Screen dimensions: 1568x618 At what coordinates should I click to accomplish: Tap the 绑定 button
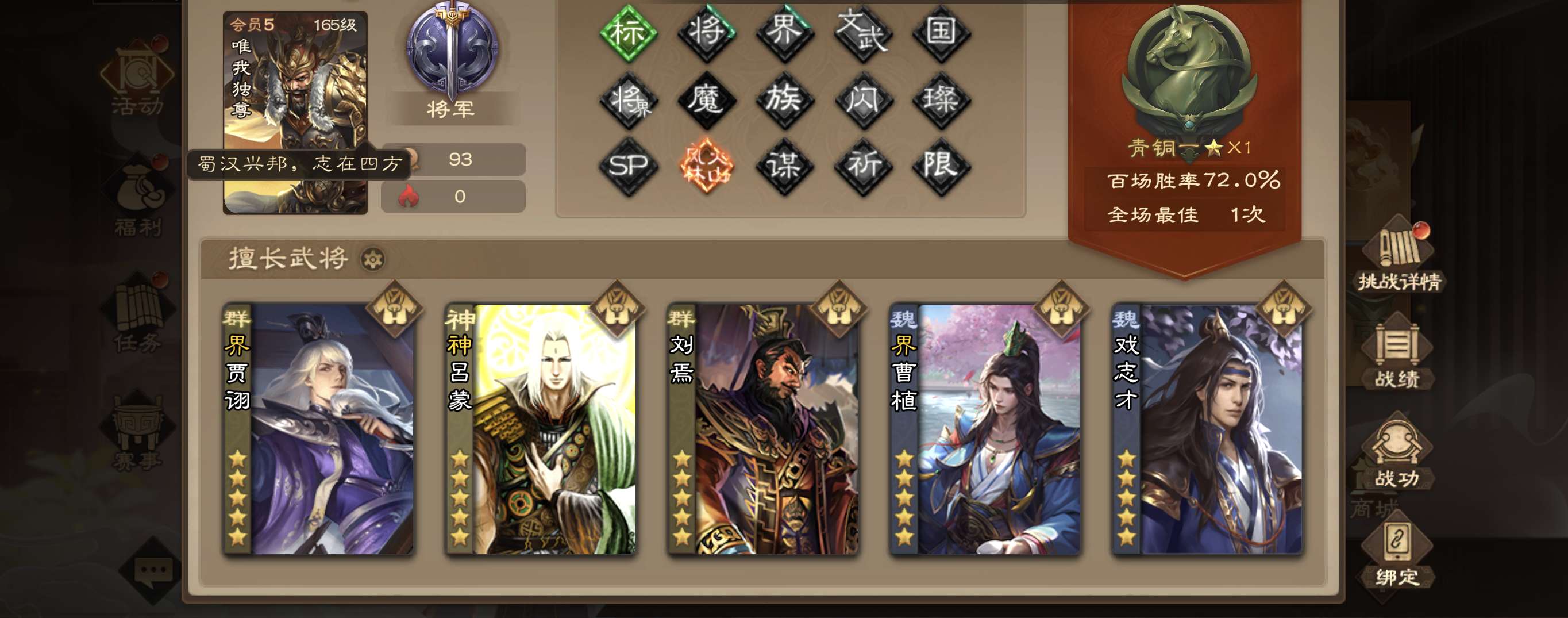coord(1397,557)
